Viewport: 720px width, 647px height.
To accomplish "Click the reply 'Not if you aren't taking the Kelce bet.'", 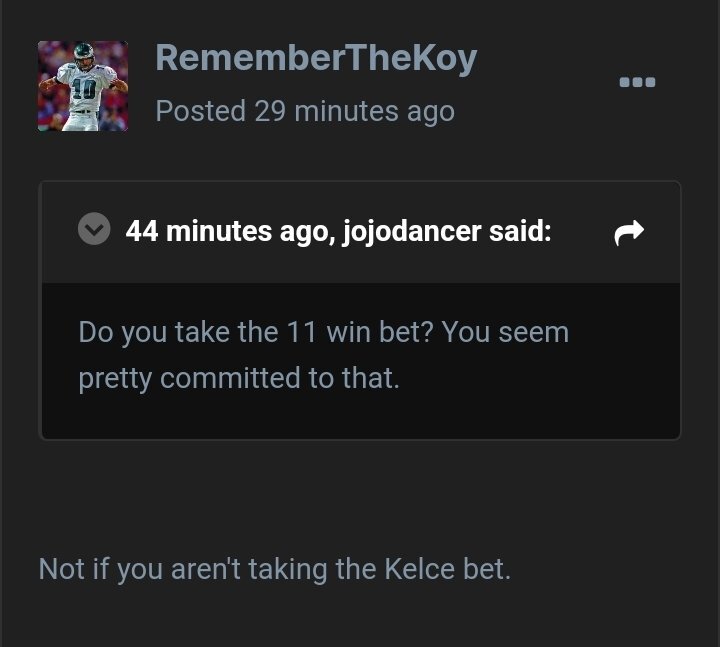I will [x=275, y=569].
